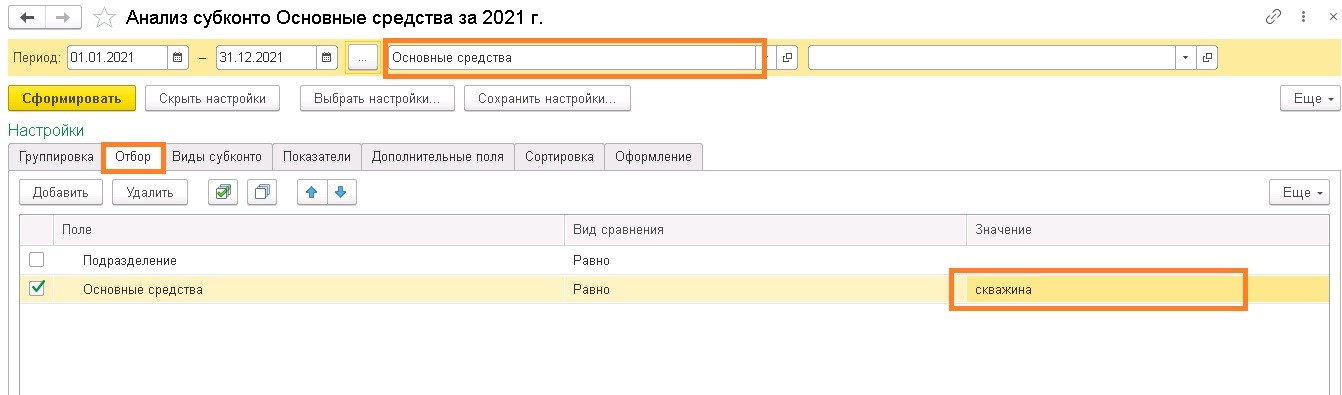1342x395 pixels.
Task: Click the скважина value cell
Action: click(x=1097, y=290)
